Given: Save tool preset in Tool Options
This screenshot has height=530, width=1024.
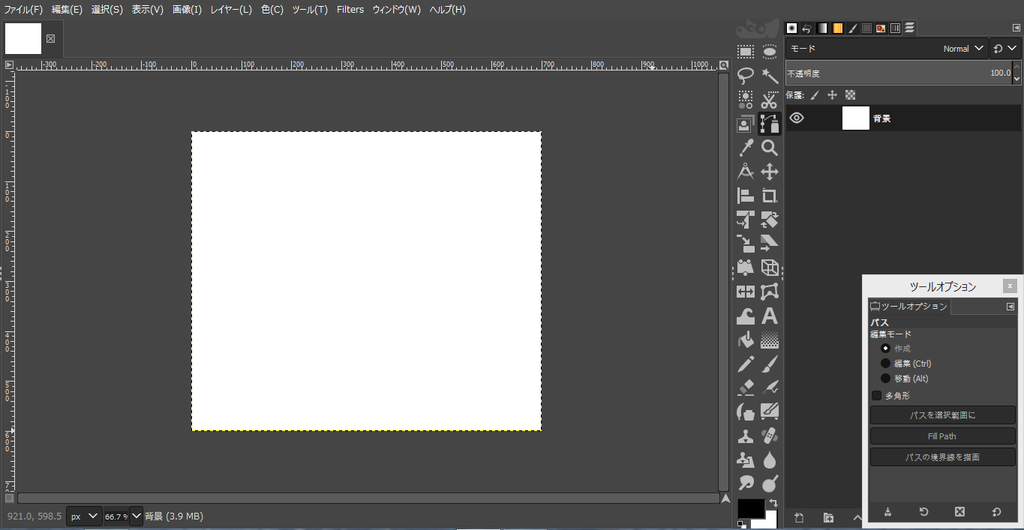Looking at the screenshot, I should pyautogui.click(x=888, y=512).
